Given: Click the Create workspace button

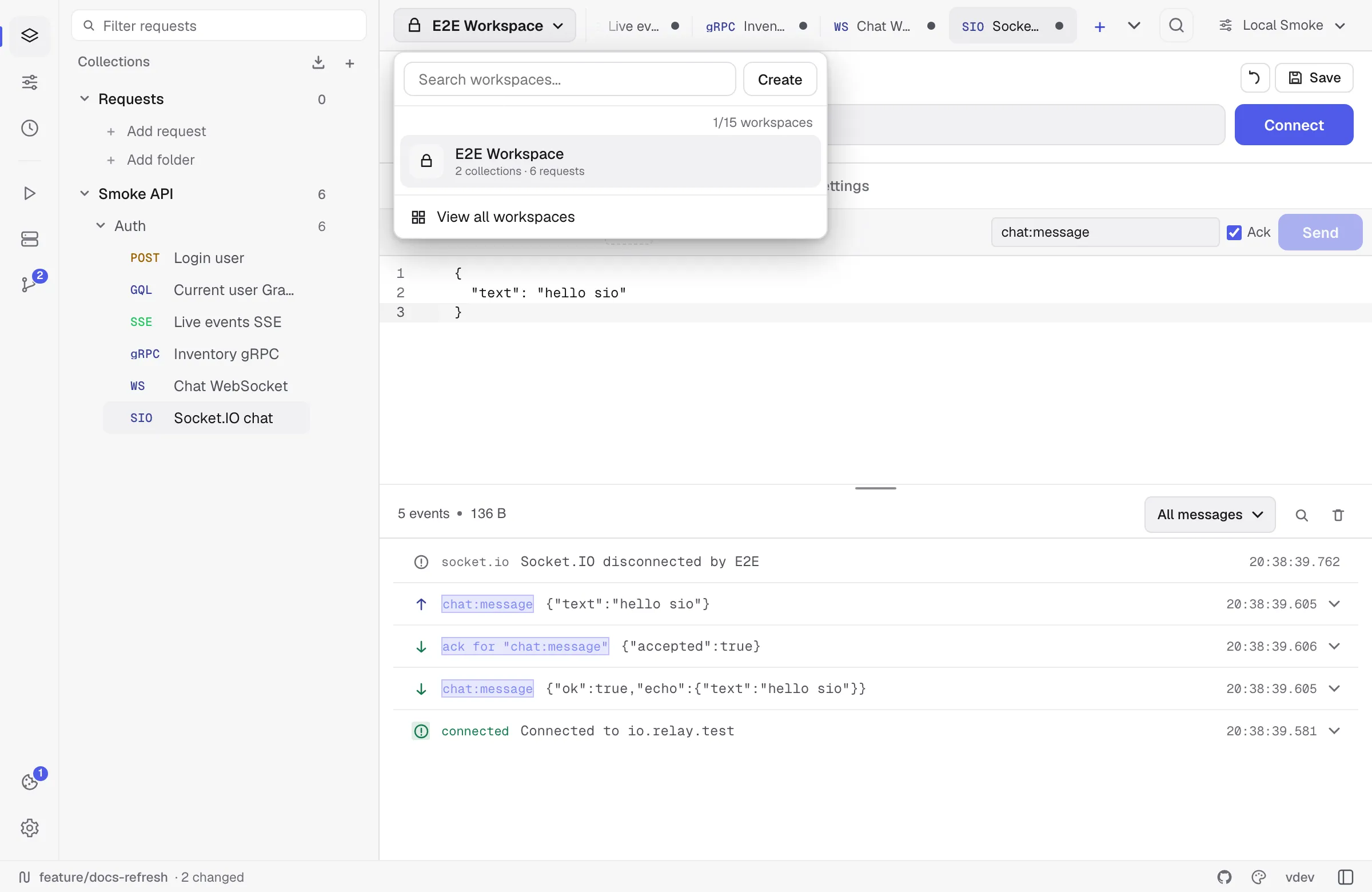Looking at the screenshot, I should click(x=779, y=79).
